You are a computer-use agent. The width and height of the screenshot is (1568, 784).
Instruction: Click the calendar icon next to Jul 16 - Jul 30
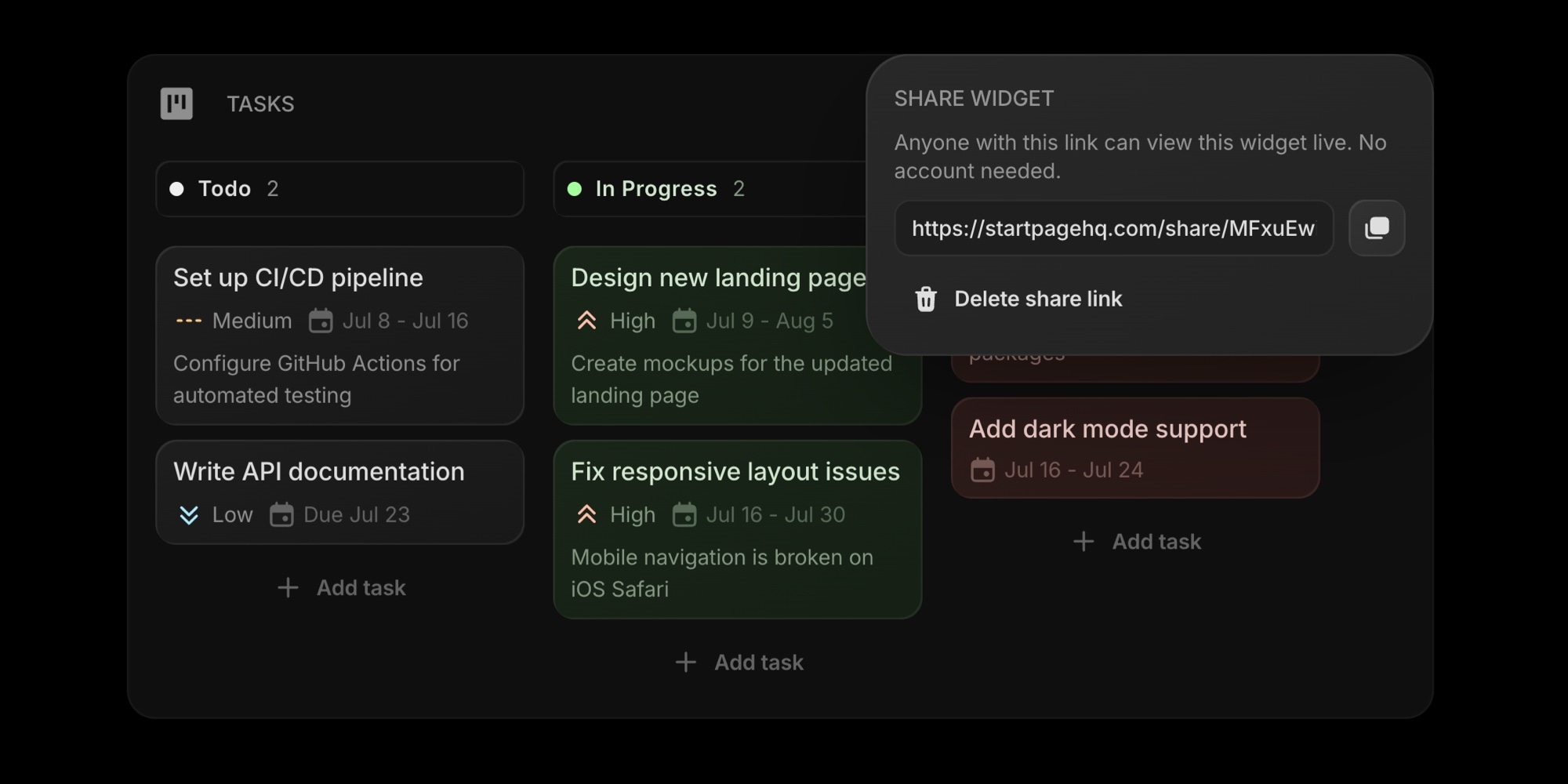point(684,515)
